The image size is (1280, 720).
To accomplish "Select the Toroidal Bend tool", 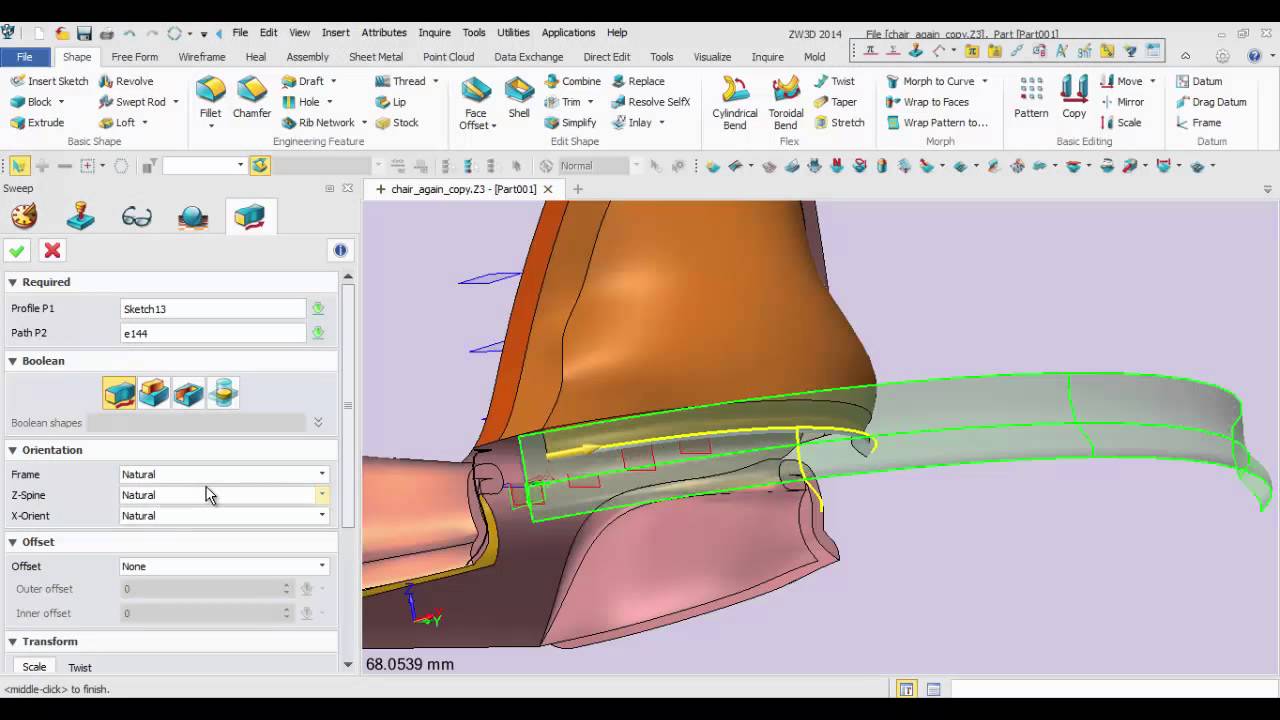I will [x=786, y=102].
